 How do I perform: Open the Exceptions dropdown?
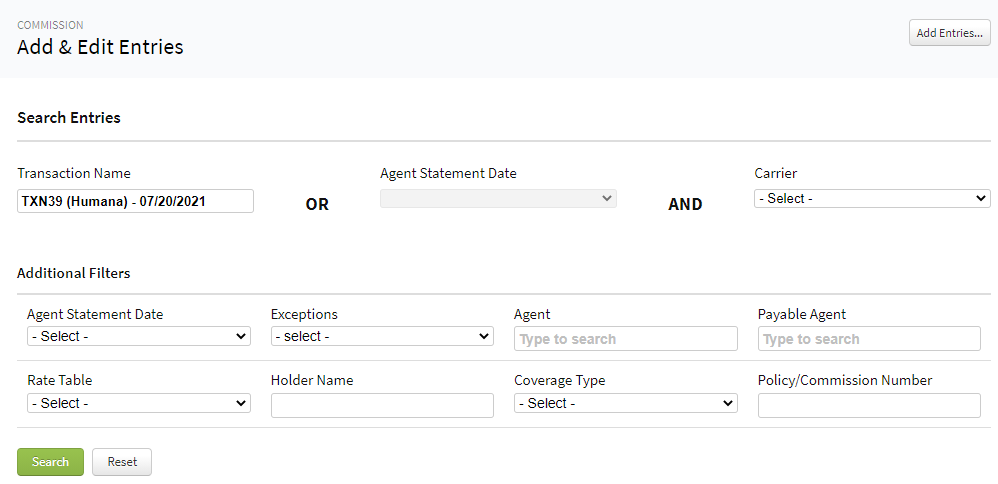coord(382,337)
